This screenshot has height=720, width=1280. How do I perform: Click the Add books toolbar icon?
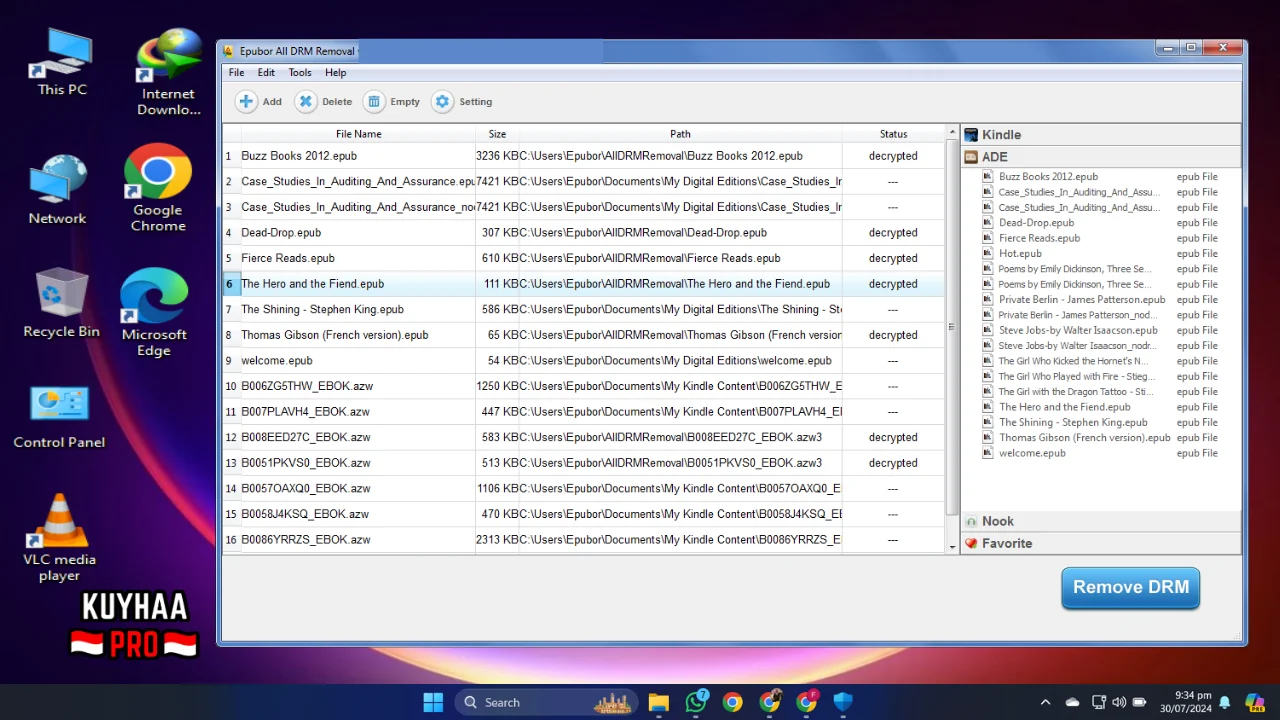(246, 101)
